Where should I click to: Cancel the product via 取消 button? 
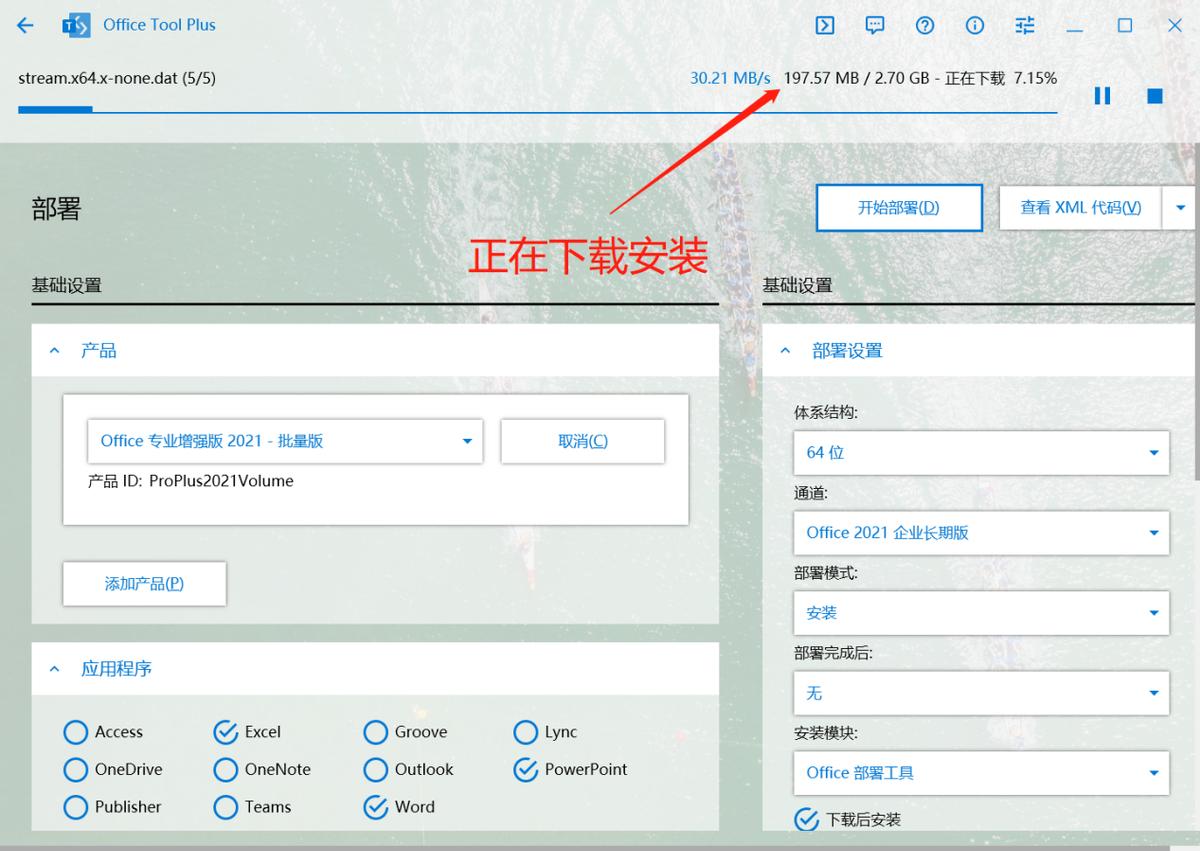tap(583, 440)
